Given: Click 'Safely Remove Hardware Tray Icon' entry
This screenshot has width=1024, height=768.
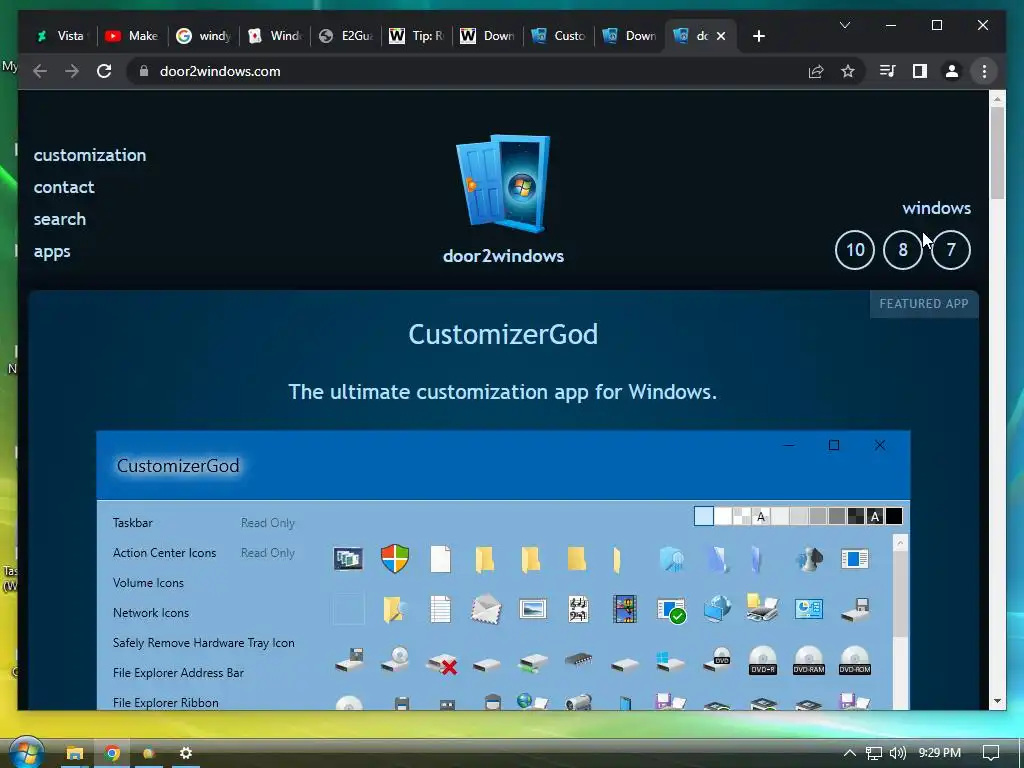Looking at the screenshot, I should click(204, 643).
